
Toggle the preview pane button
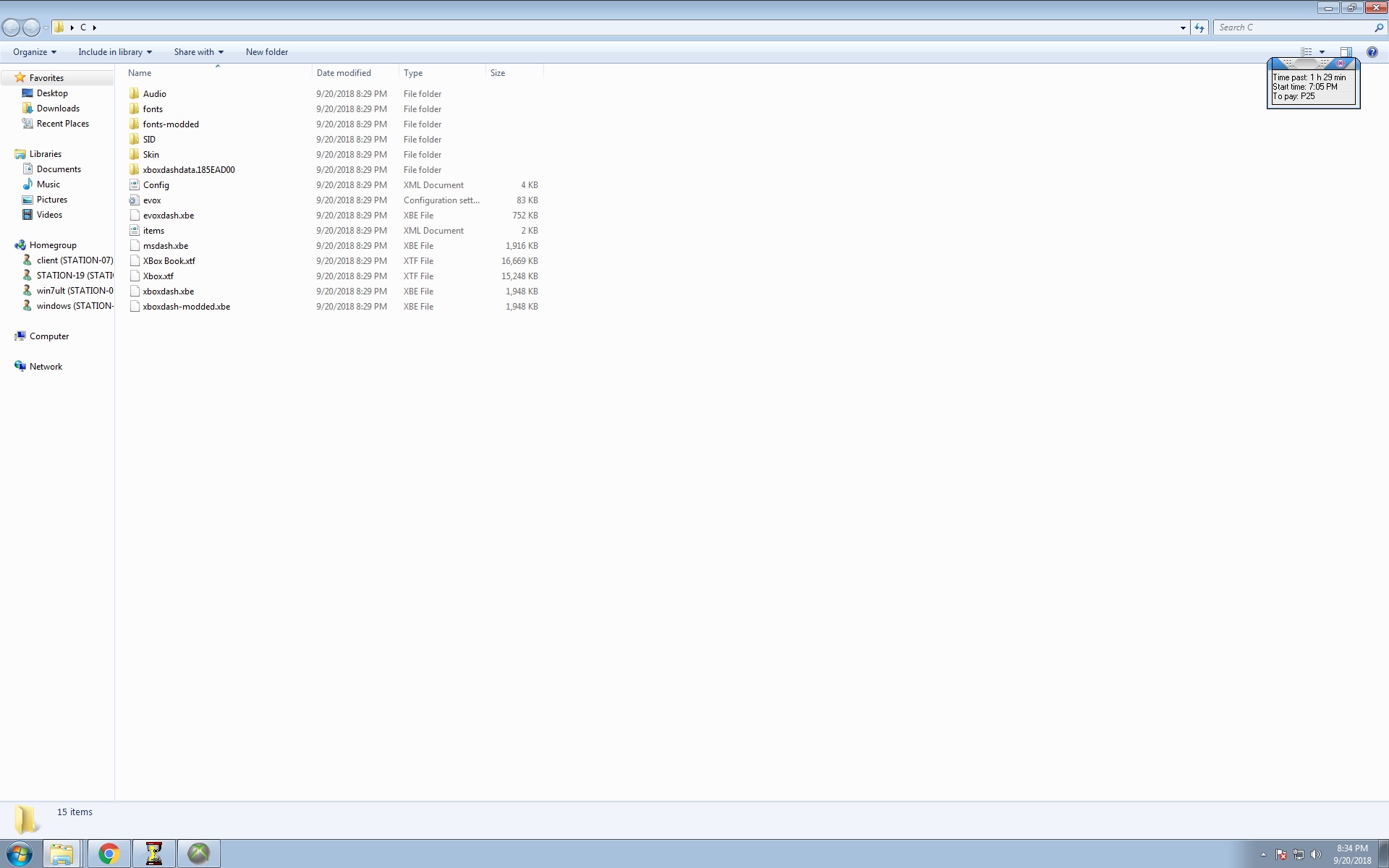pos(1346,52)
